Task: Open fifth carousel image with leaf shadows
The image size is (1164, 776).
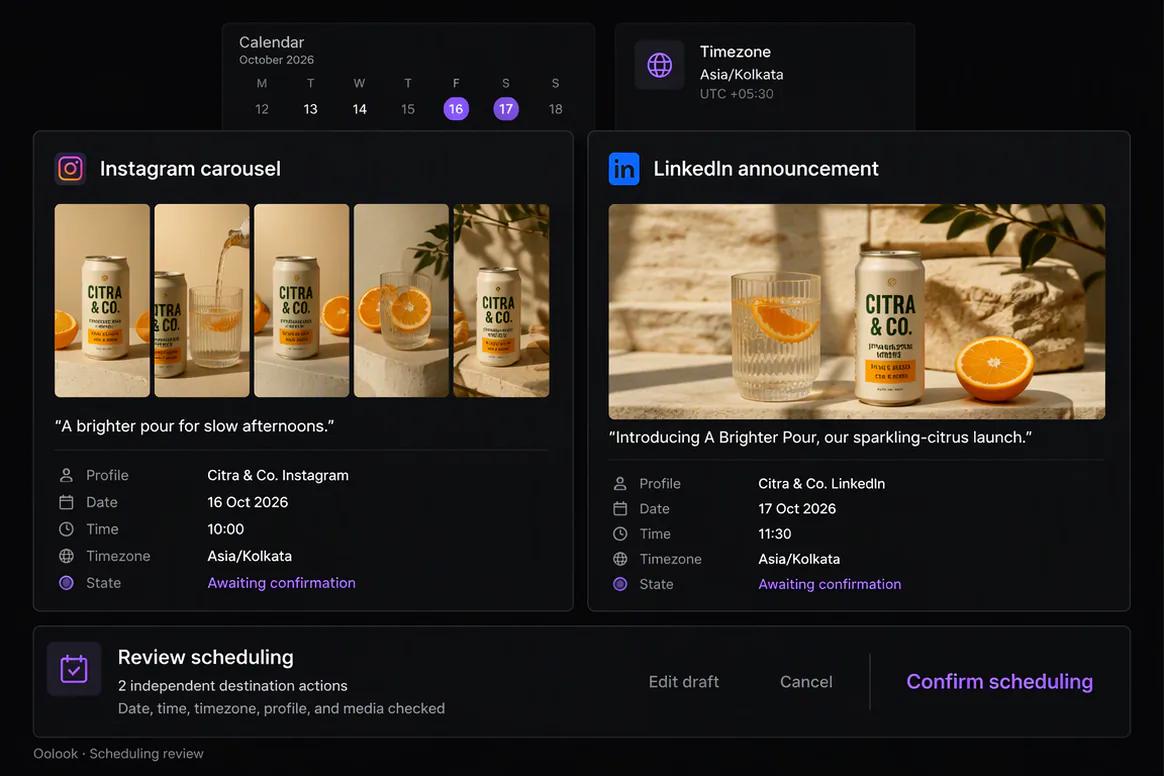Action: click(502, 301)
